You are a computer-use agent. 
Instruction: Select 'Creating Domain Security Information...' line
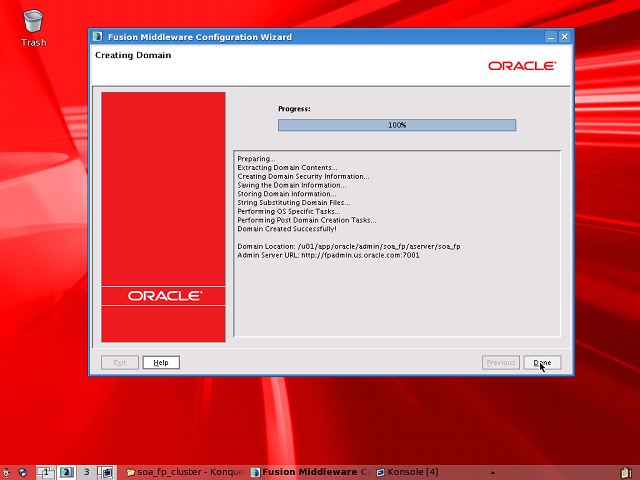pyautogui.click(x=303, y=176)
